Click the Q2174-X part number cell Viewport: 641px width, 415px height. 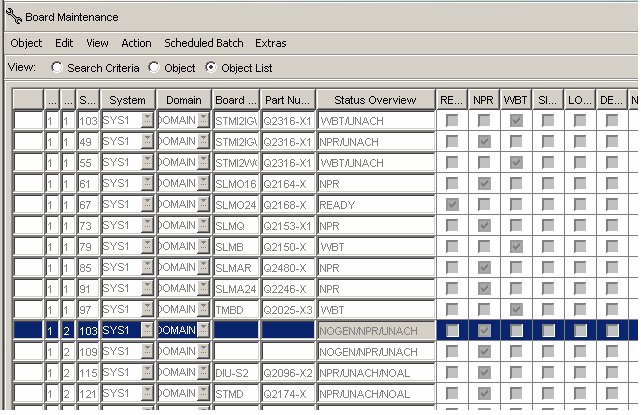288,394
